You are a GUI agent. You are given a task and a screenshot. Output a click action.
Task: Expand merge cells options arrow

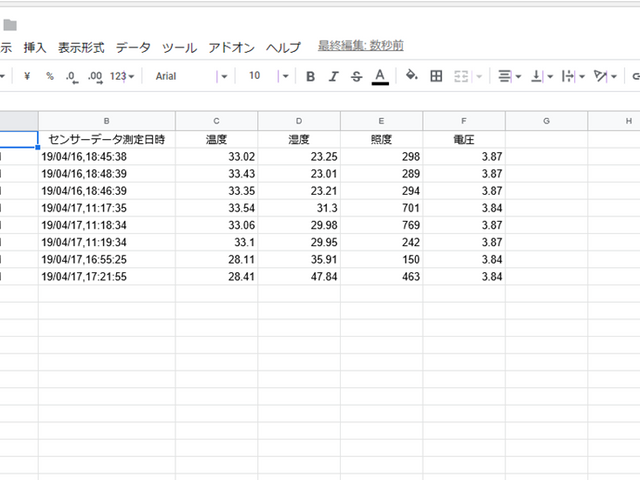(479, 76)
